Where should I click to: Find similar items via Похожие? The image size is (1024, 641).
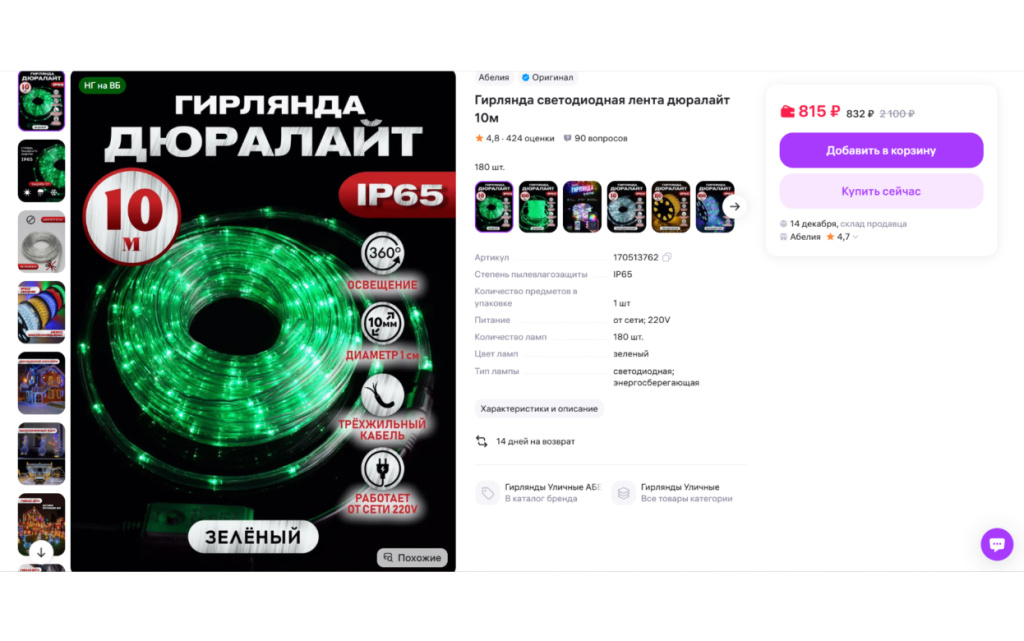(x=412, y=557)
